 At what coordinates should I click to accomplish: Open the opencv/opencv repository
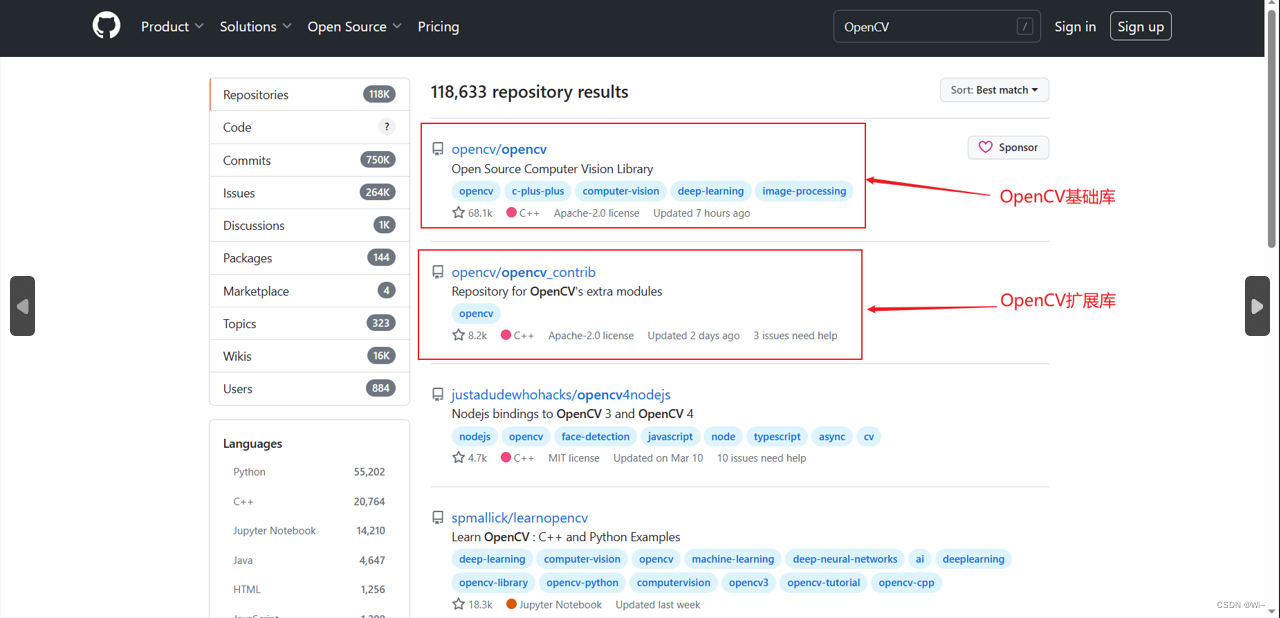tap(499, 149)
